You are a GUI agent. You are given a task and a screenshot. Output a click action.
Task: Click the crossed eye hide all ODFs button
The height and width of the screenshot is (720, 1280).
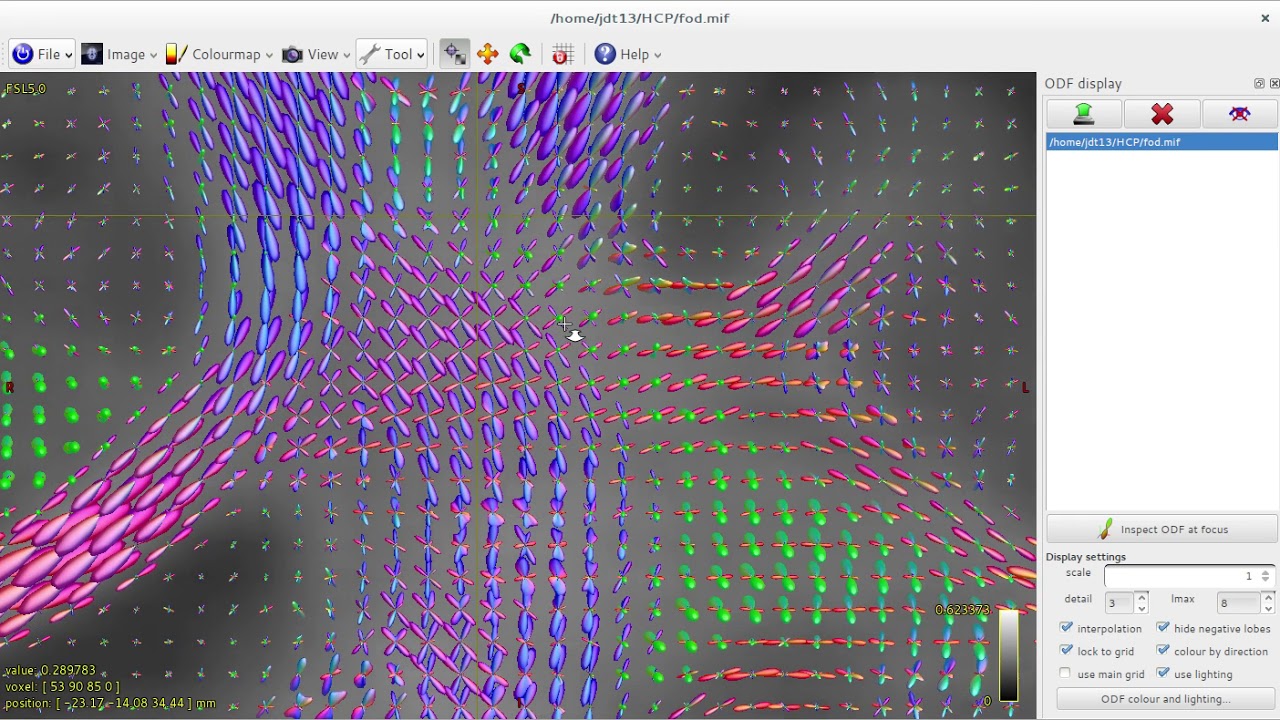pyautogui.click(x=1240, y=114)
